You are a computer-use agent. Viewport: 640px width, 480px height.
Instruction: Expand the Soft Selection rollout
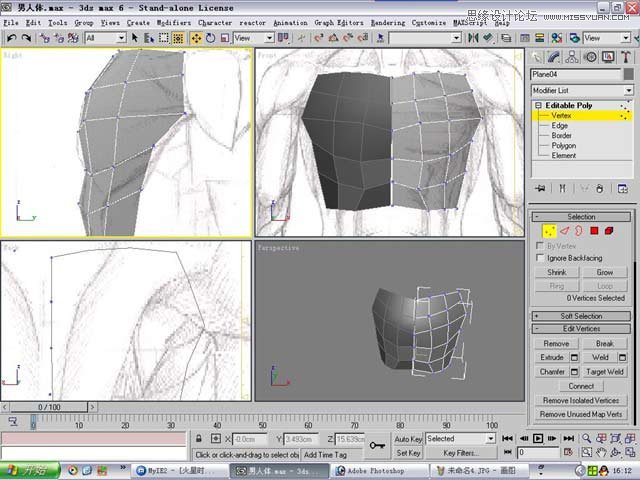(581, 316)
